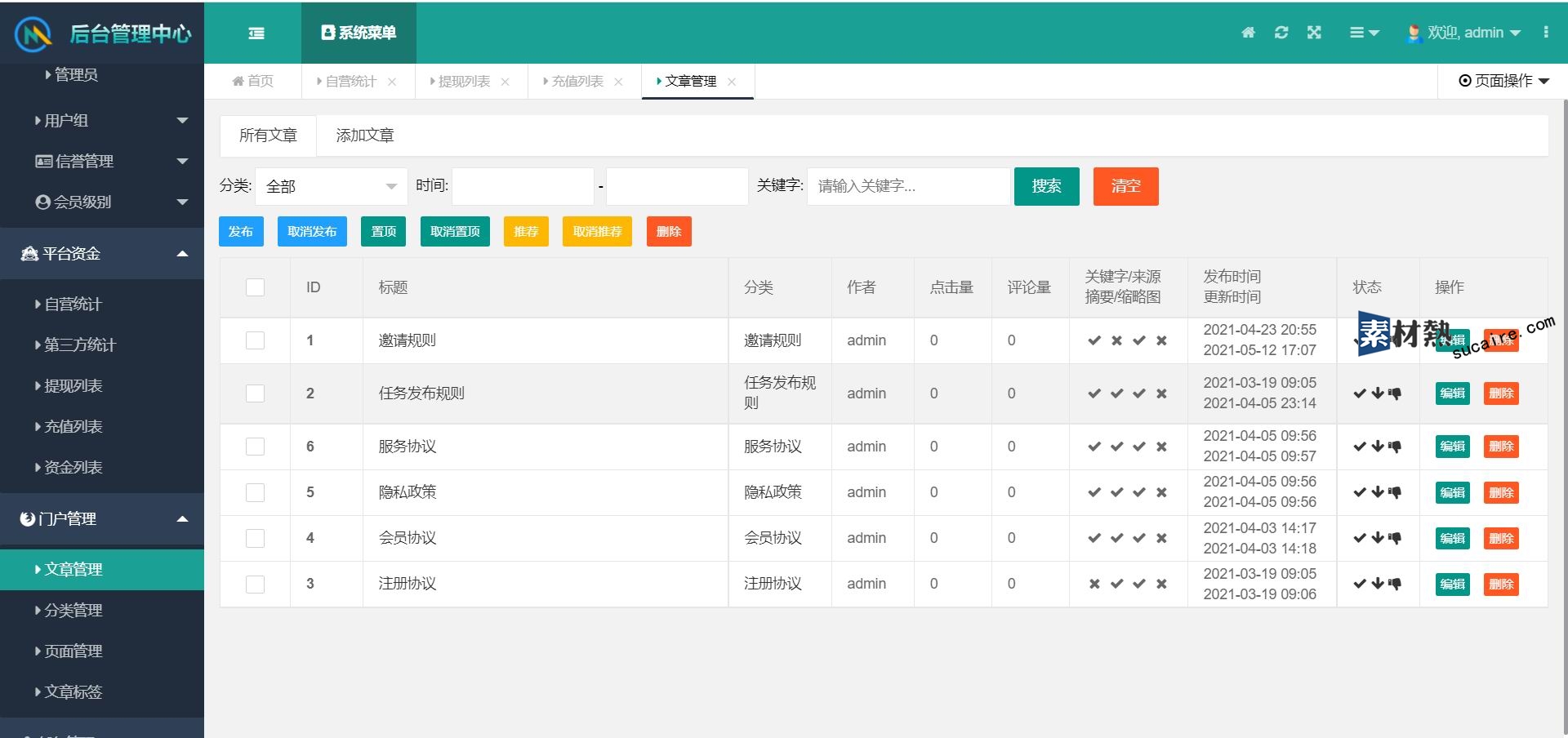The height and width of the screenshot is (738, 1568).
Task: Click the 关键字 keyword input field
Action: click(908, 186)
